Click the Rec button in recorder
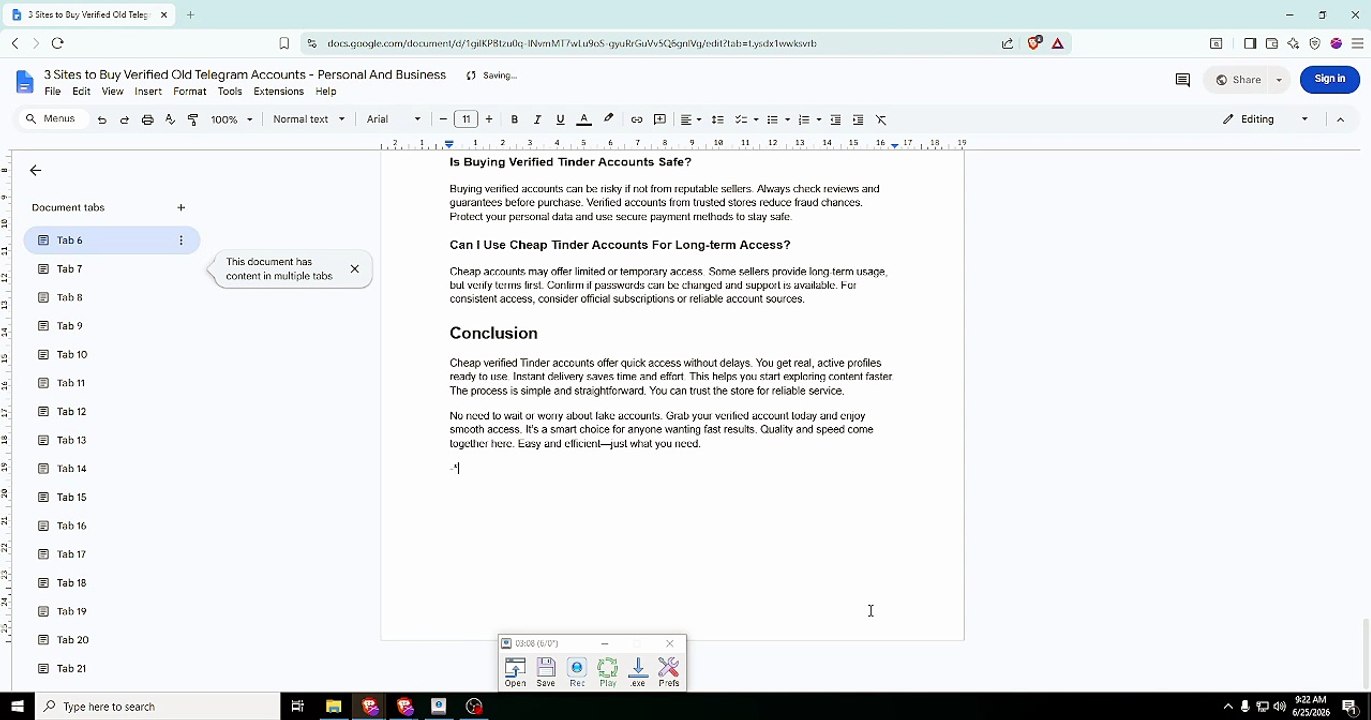1371x720 pixels. click(x=577, y=672)
